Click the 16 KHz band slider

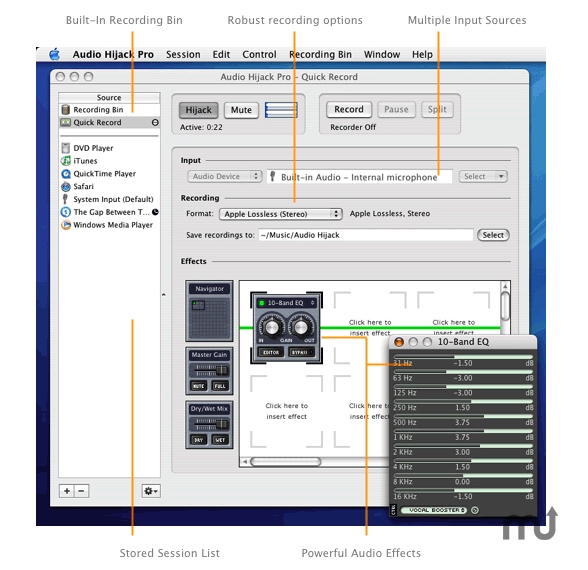click(x=463, y=490)
